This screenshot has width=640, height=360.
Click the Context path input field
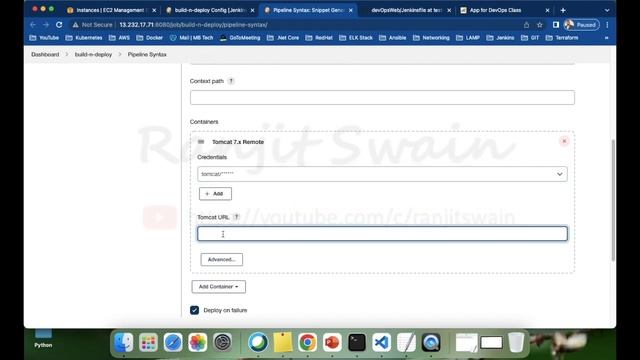pyautogui.click(x=382, y=98)
